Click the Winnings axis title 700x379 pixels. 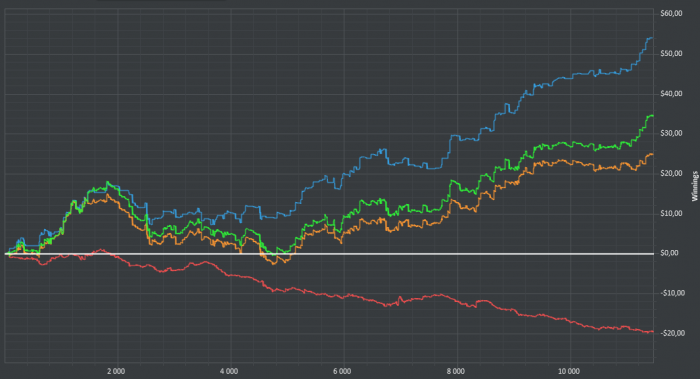[695, 186]
